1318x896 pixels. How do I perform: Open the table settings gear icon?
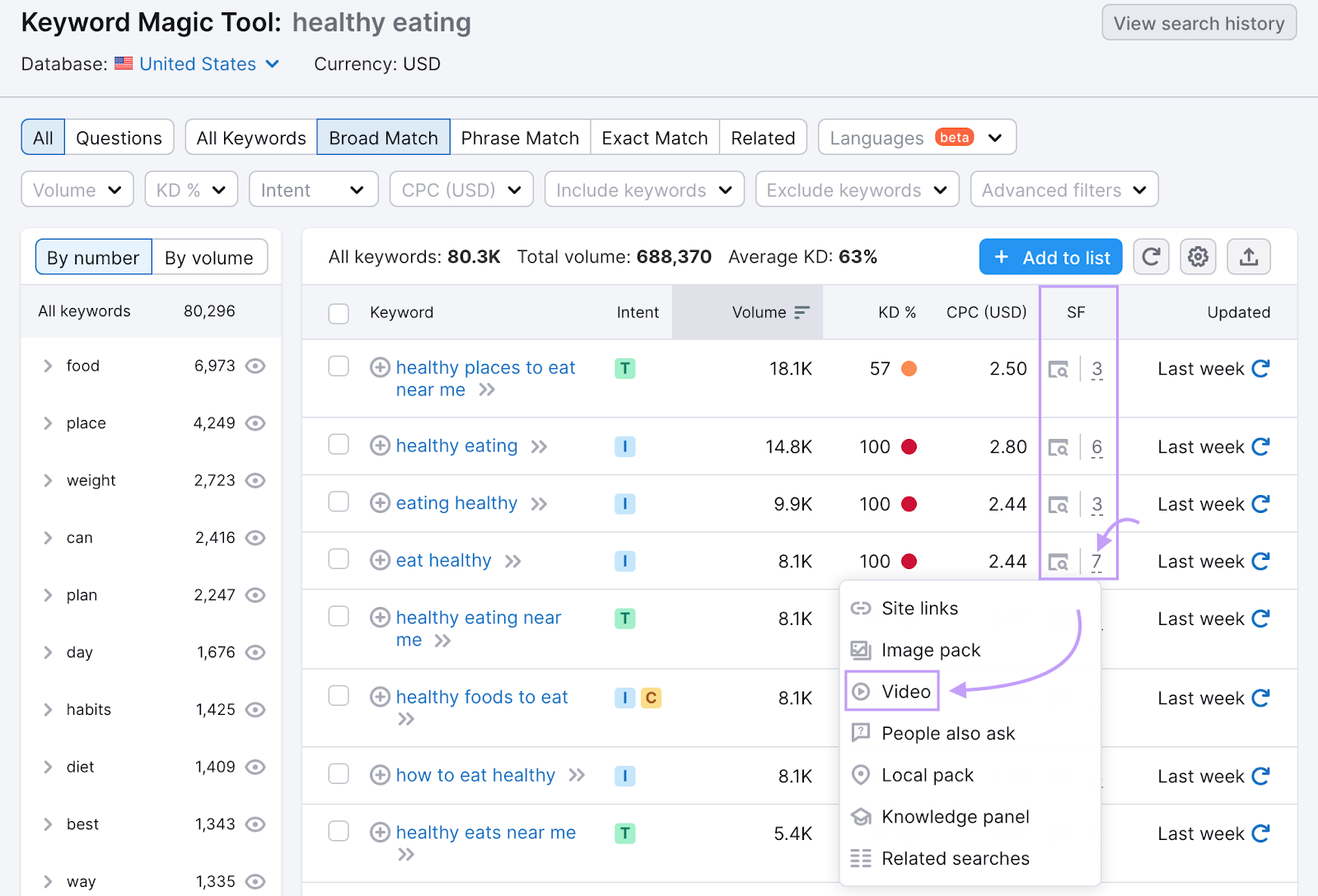[1198, 256]
